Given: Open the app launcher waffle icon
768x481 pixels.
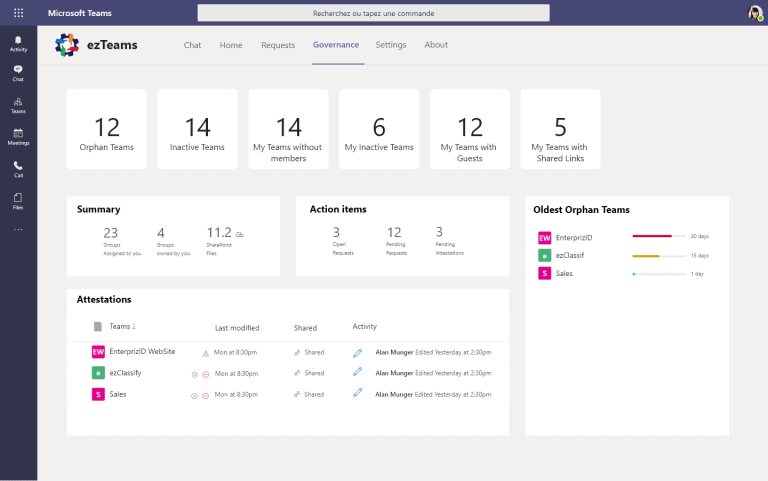Looking at the screenshot, I should pos(19,13).
